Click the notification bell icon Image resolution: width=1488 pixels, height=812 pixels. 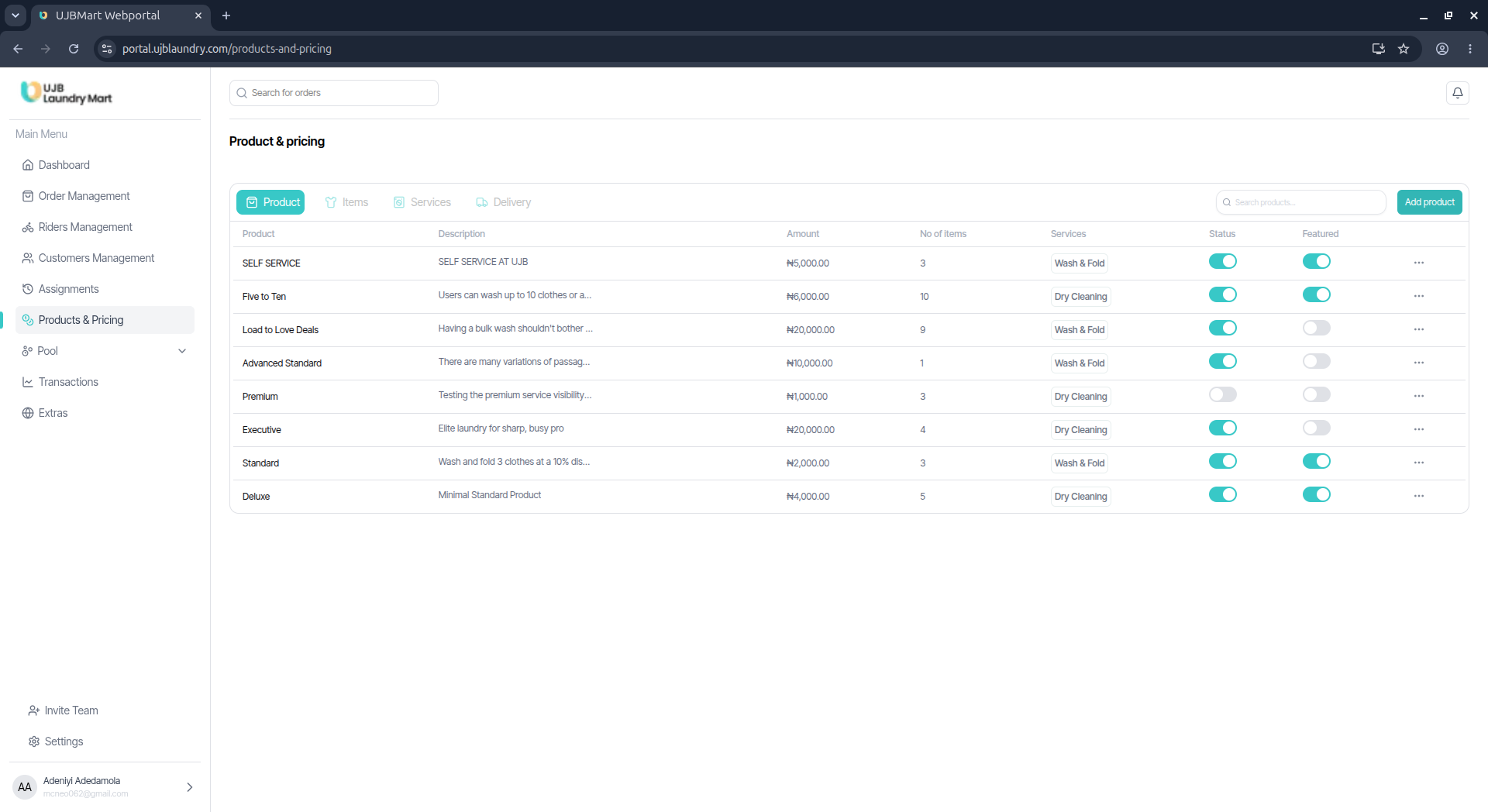pyautogui.click(x=1457, y=93)
